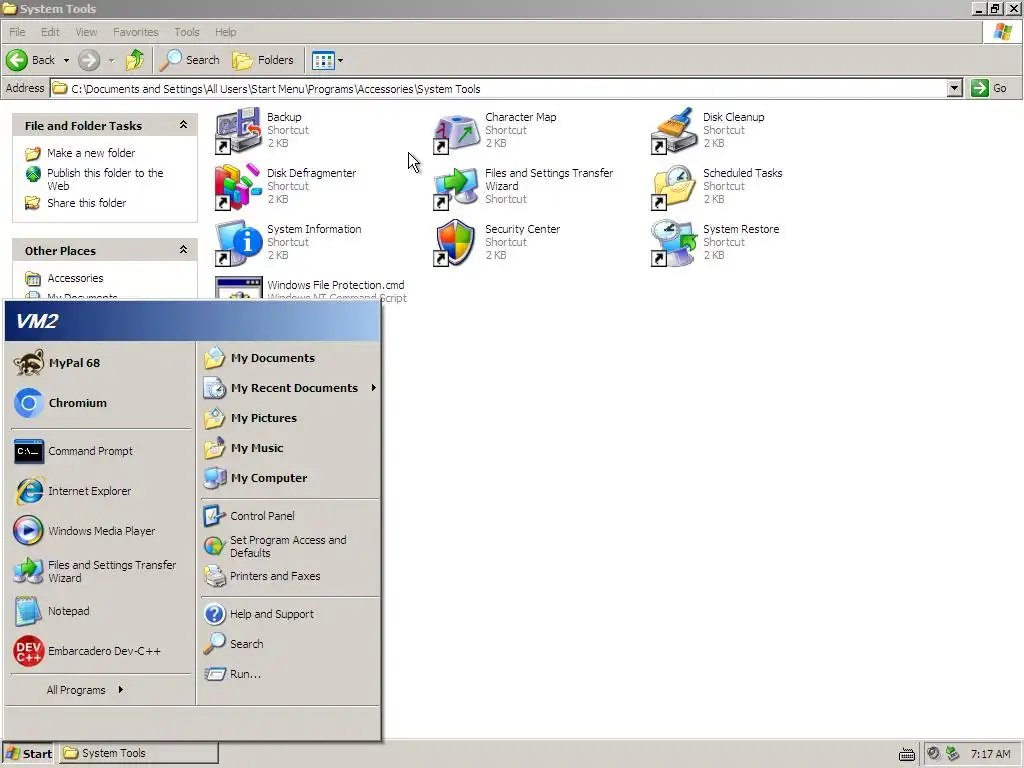Open My Computer from Start menu

click(x=289, y=478)
